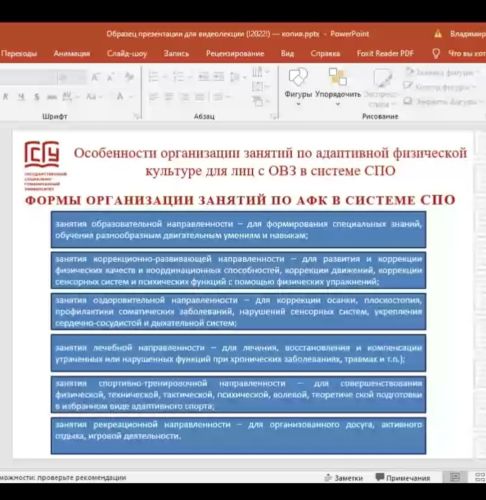The width and height of the screenshot is (486, 500).
Task: Select the 'коррекционно-развивающей направленности' blue box
Action: click(238, 270)
